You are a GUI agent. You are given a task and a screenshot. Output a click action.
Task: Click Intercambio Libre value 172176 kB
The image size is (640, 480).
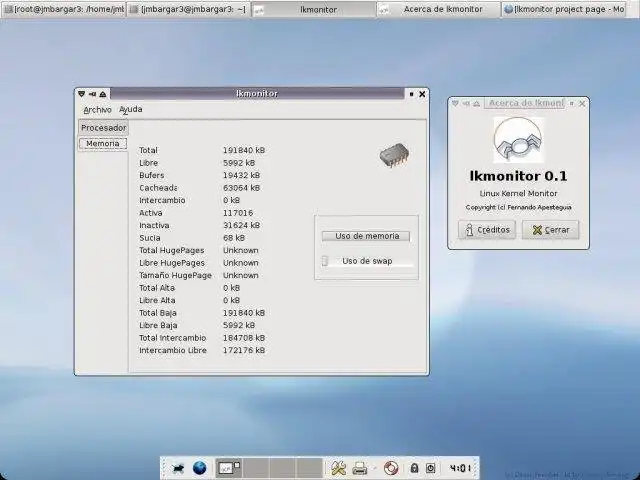tap(244, 350)
